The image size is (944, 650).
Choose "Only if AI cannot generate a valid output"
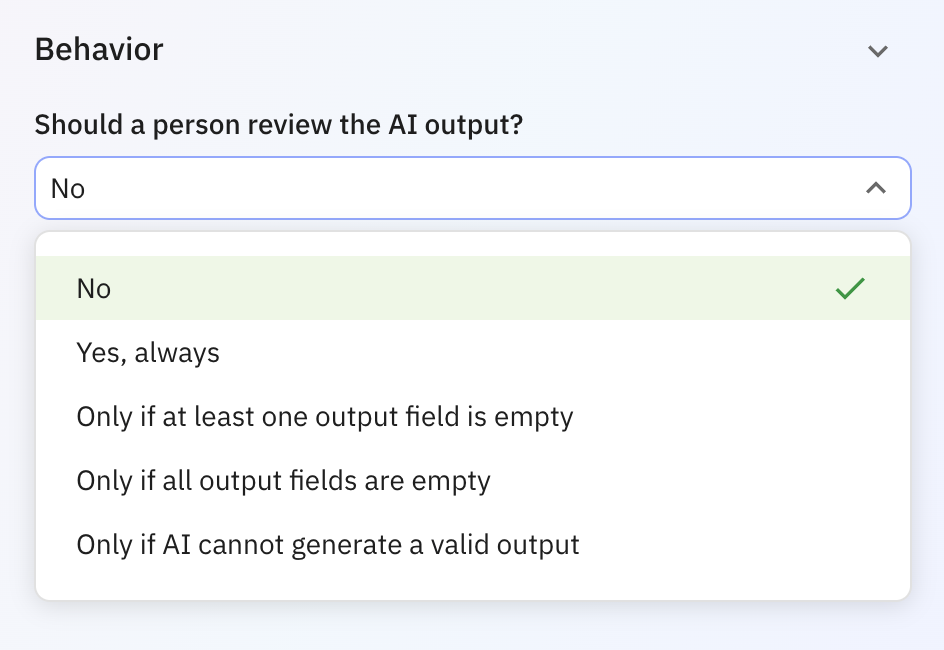point(328,545)
